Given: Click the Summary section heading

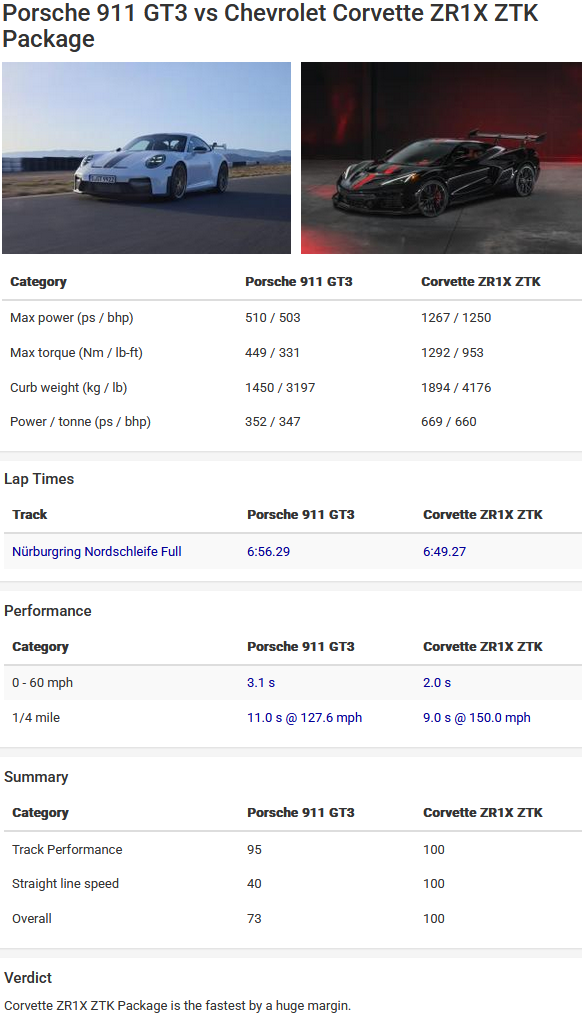Looking at the screenshot, I should [36, 777].
